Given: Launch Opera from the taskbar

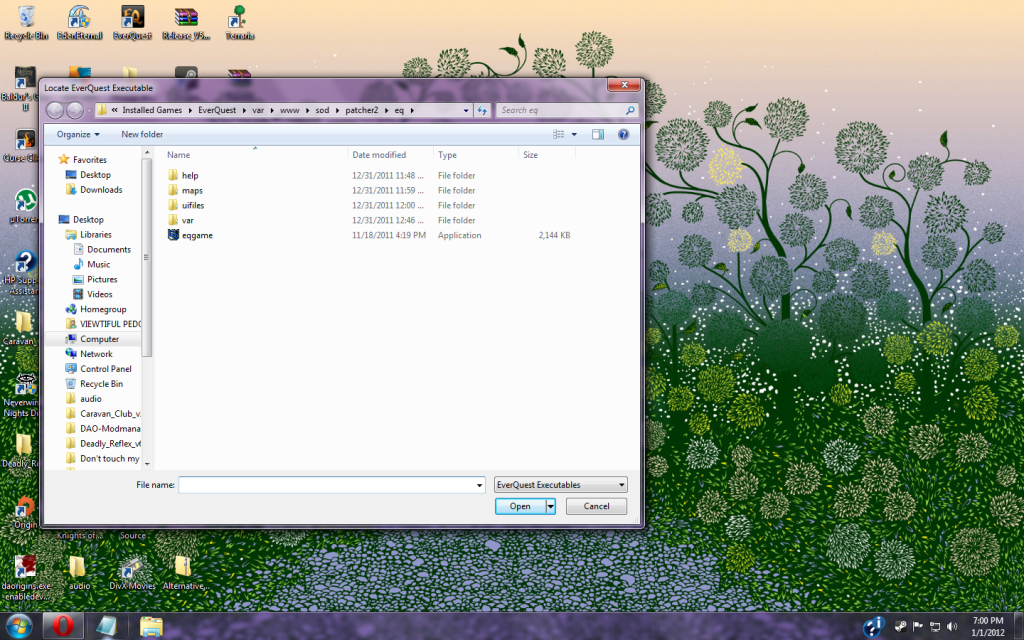Looking at the screenshot, I should (x=63, y=626).
